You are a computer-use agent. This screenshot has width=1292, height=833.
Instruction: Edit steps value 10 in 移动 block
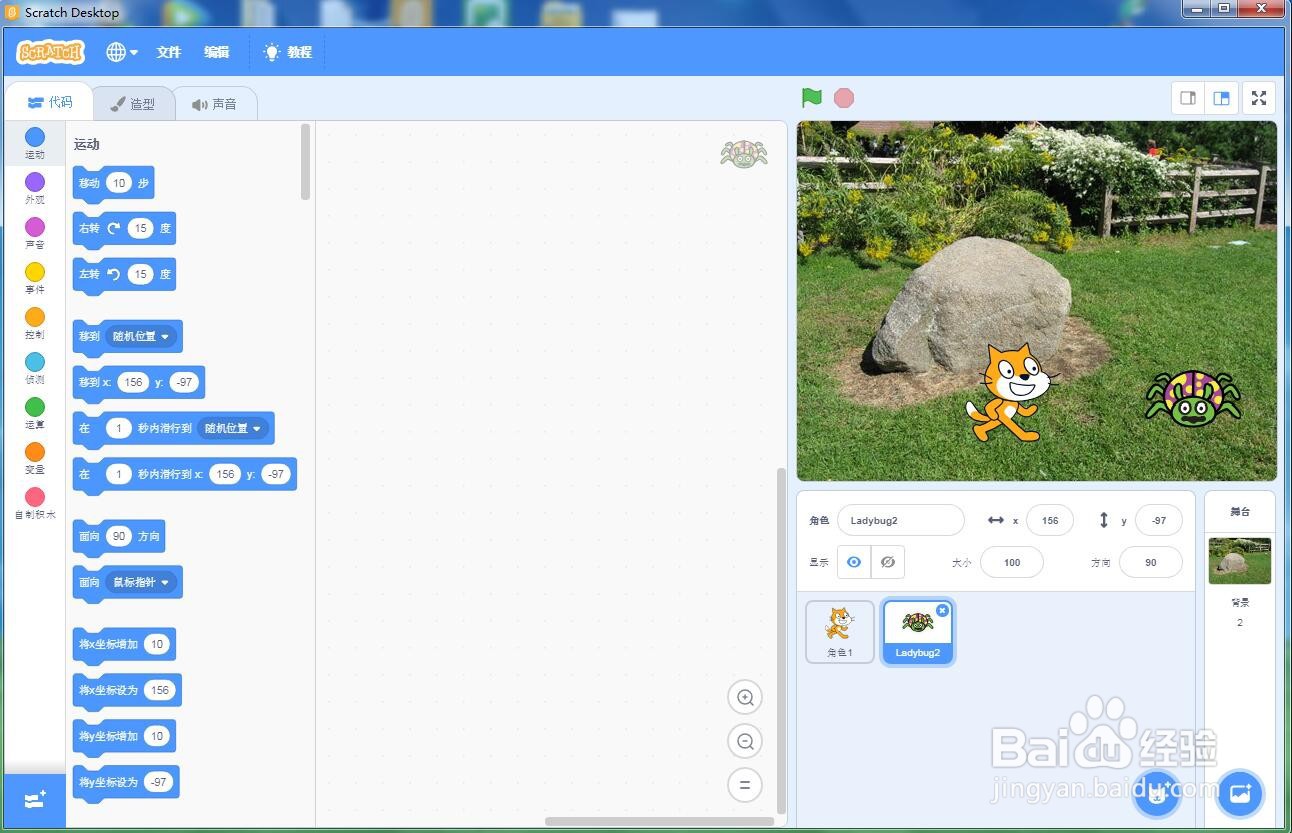pos(119,183)
